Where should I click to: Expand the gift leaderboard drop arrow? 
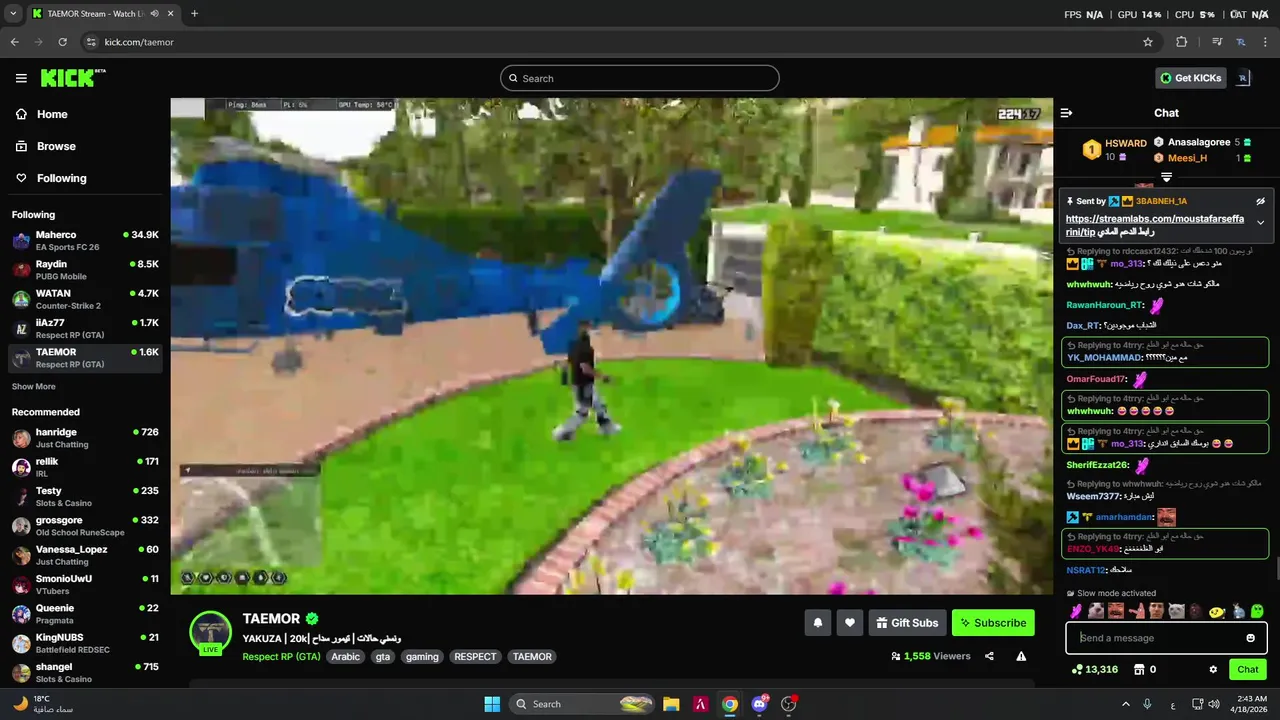tap(1166, 177)
